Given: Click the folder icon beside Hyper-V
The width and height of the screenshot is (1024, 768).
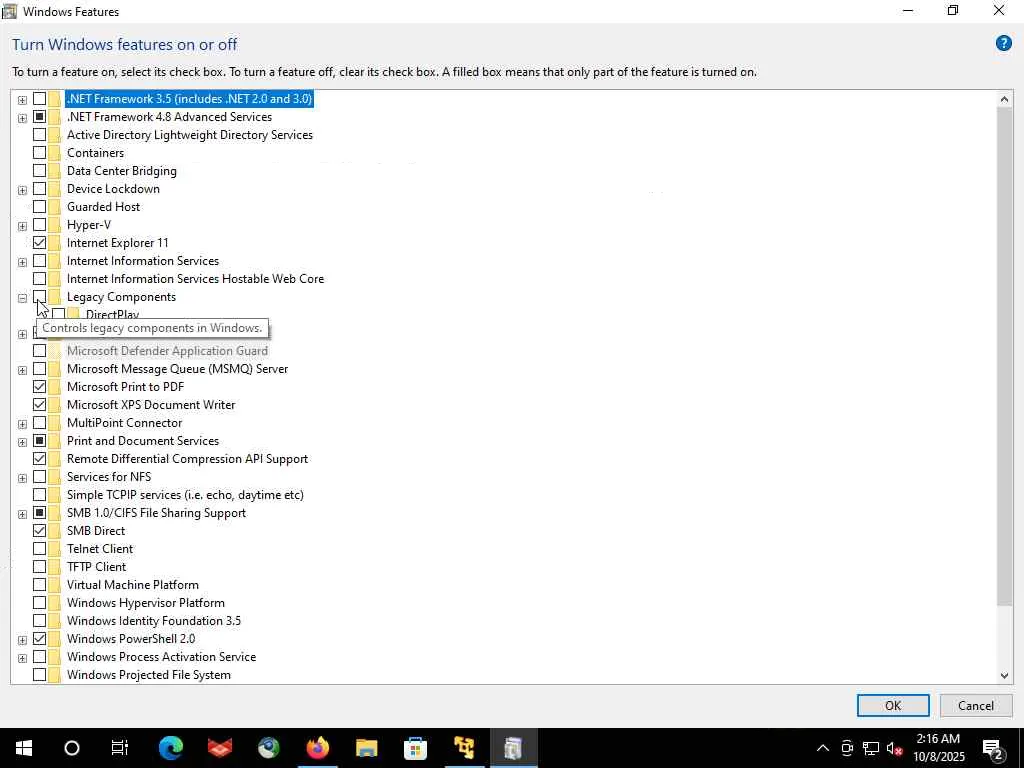Looking at the screenshot, I should coord(55,225).
